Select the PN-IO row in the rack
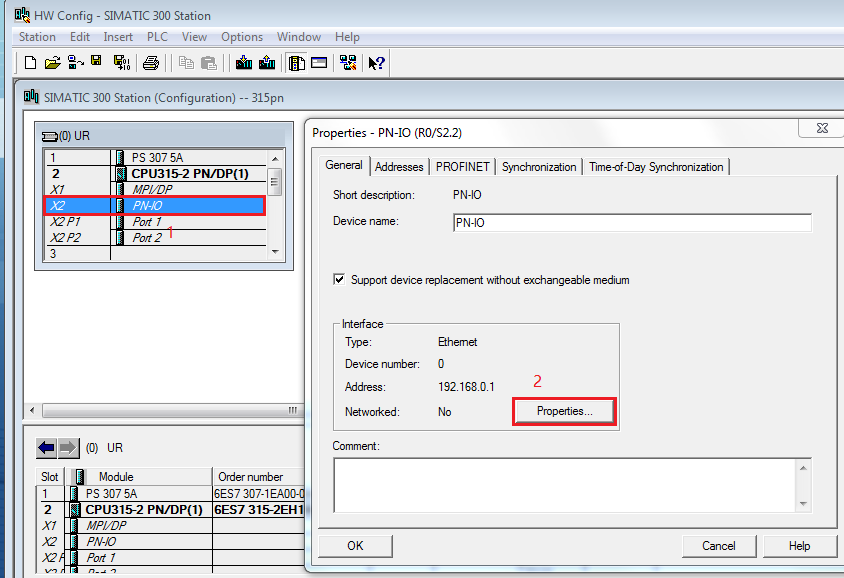Image resolution: width=844 pixels, height=578 pixels. [x=154, y=206]
